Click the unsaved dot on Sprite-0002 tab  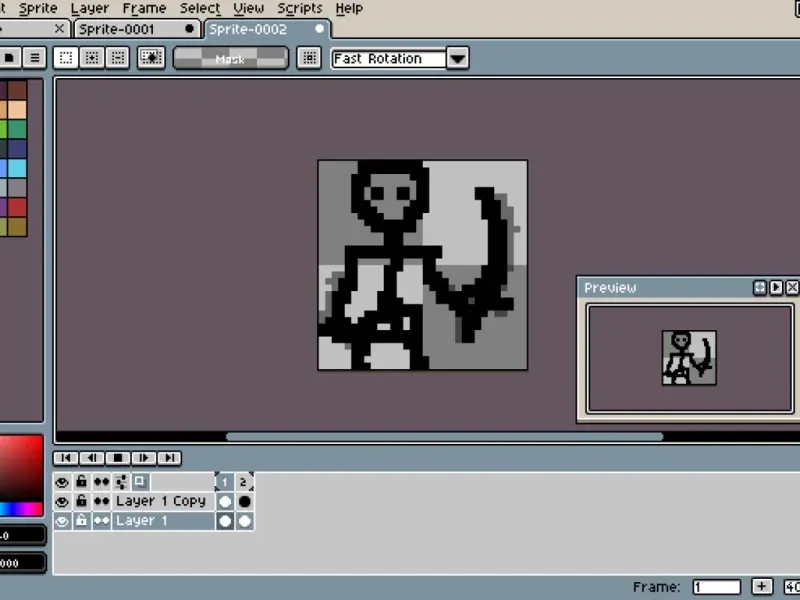pyautogui.click(x=319, y=29)
